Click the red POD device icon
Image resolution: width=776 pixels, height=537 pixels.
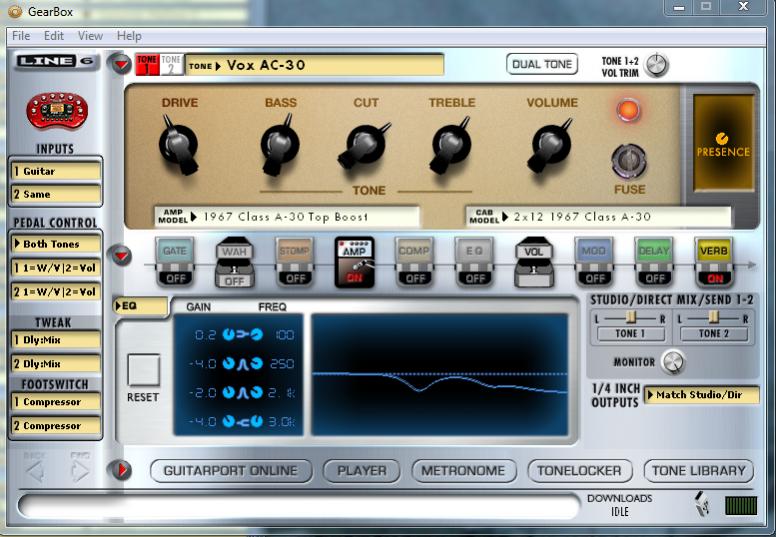point(57,110)
